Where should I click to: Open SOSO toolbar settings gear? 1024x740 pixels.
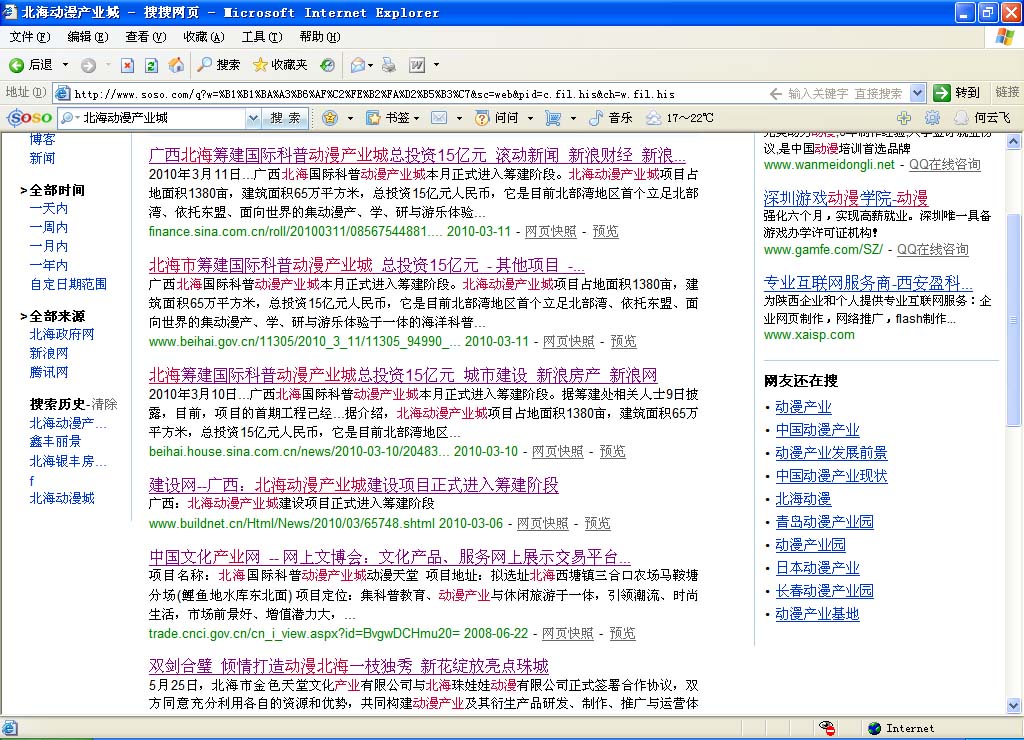click(933, 118)
